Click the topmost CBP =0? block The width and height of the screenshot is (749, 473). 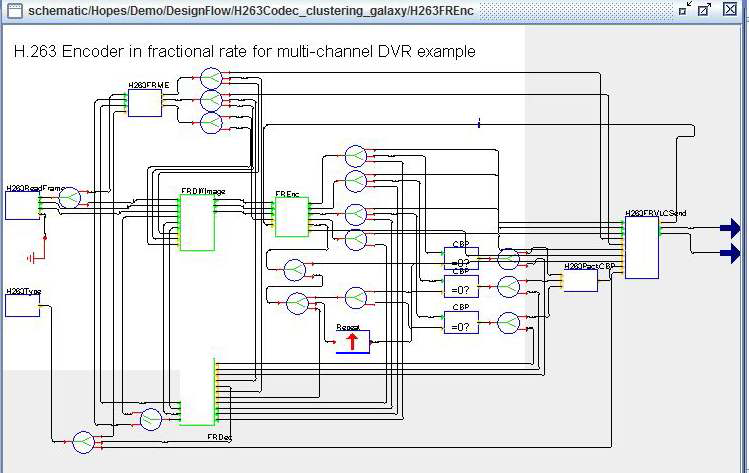tap(461, 259)
